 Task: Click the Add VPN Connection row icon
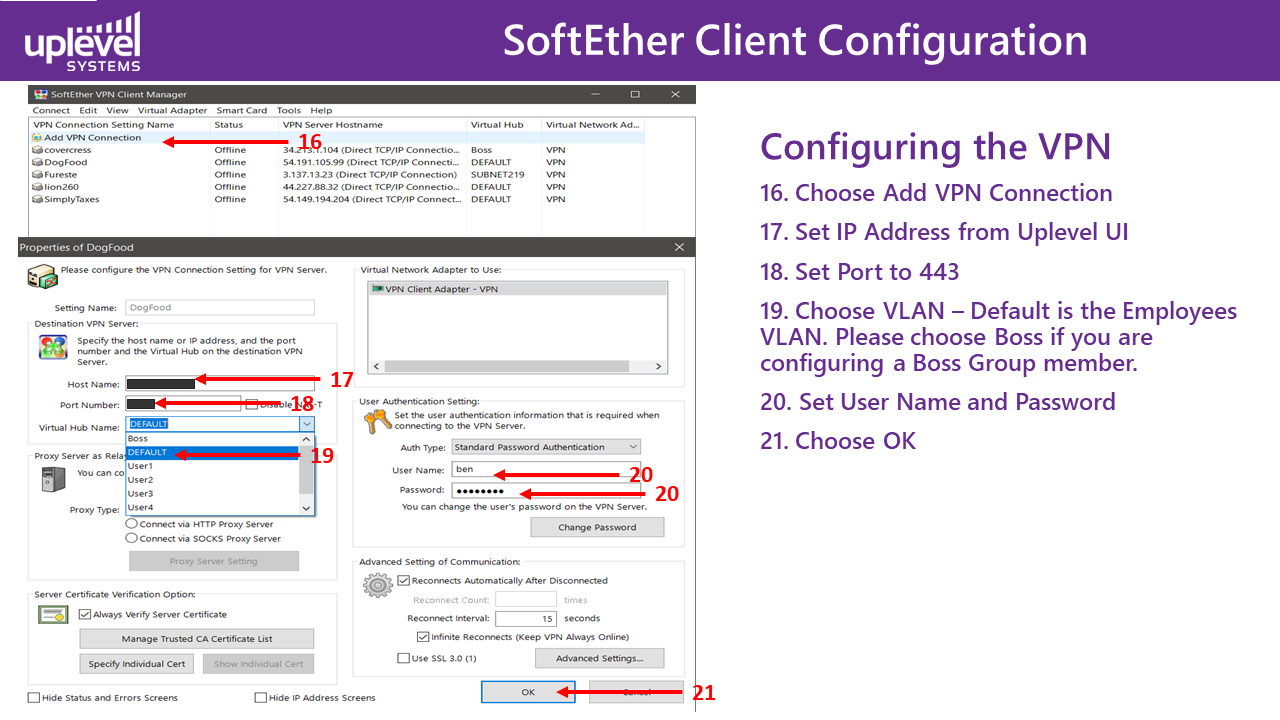[x=37, y=138]
